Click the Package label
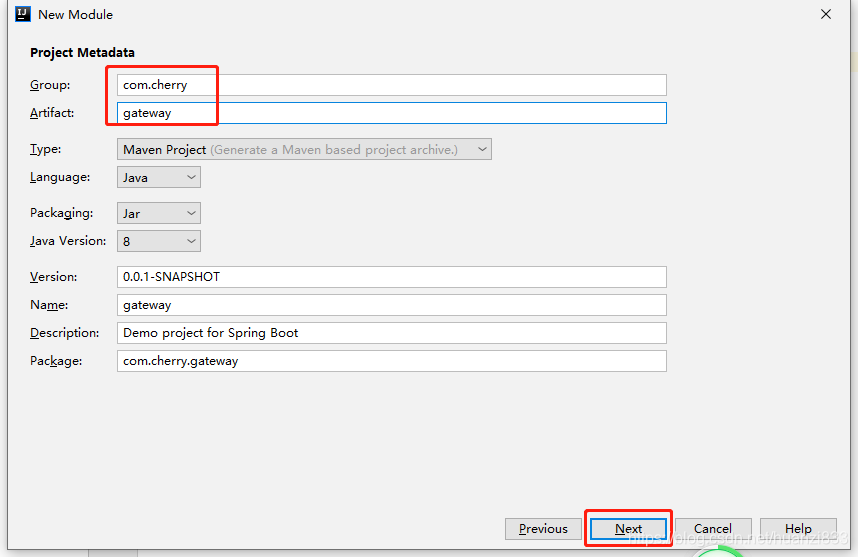 [x=56, y=361]
